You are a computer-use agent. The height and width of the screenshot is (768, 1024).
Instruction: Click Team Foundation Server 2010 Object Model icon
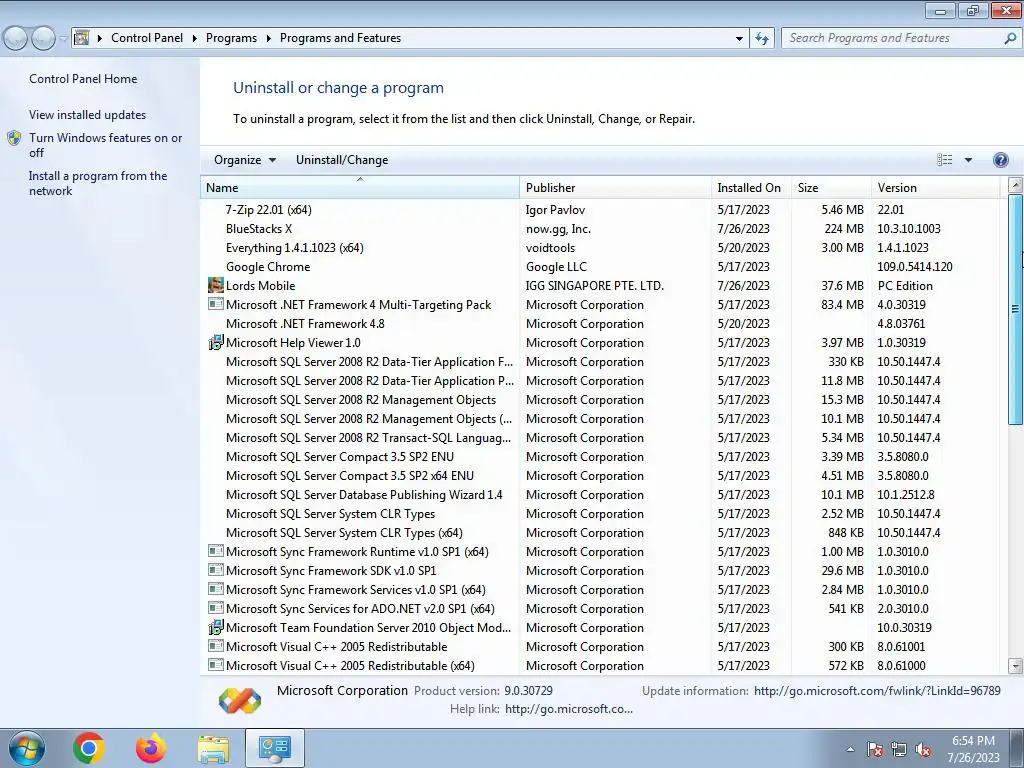(x=216, y=628)
